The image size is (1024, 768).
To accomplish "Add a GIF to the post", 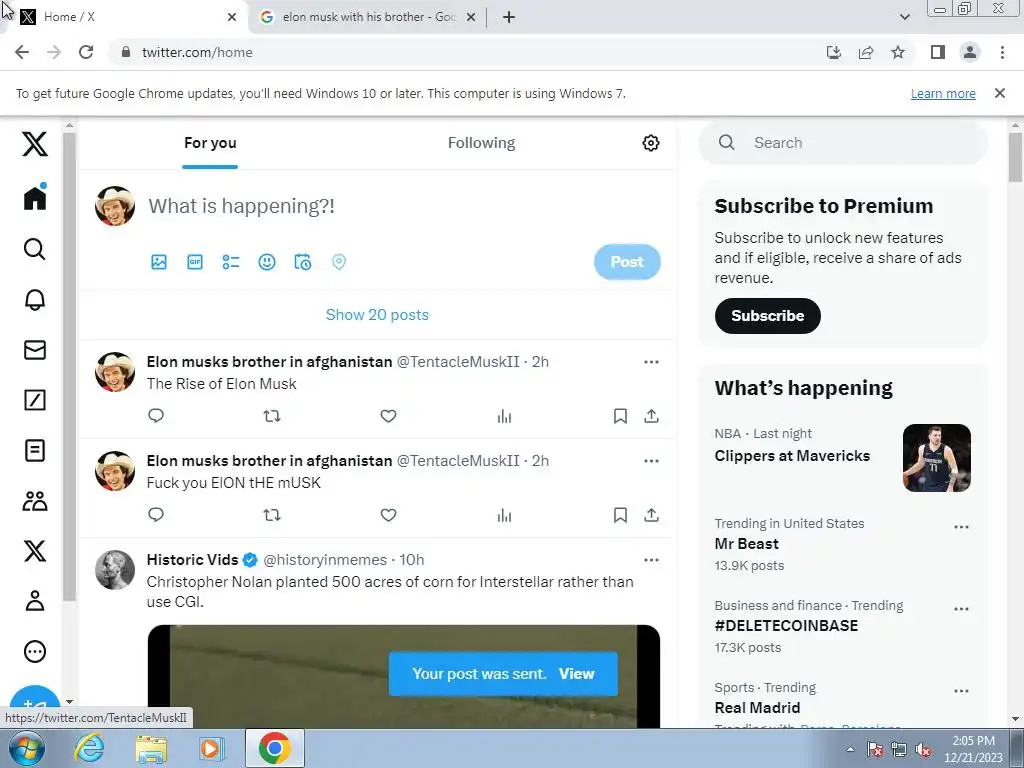I will point(195,262).
